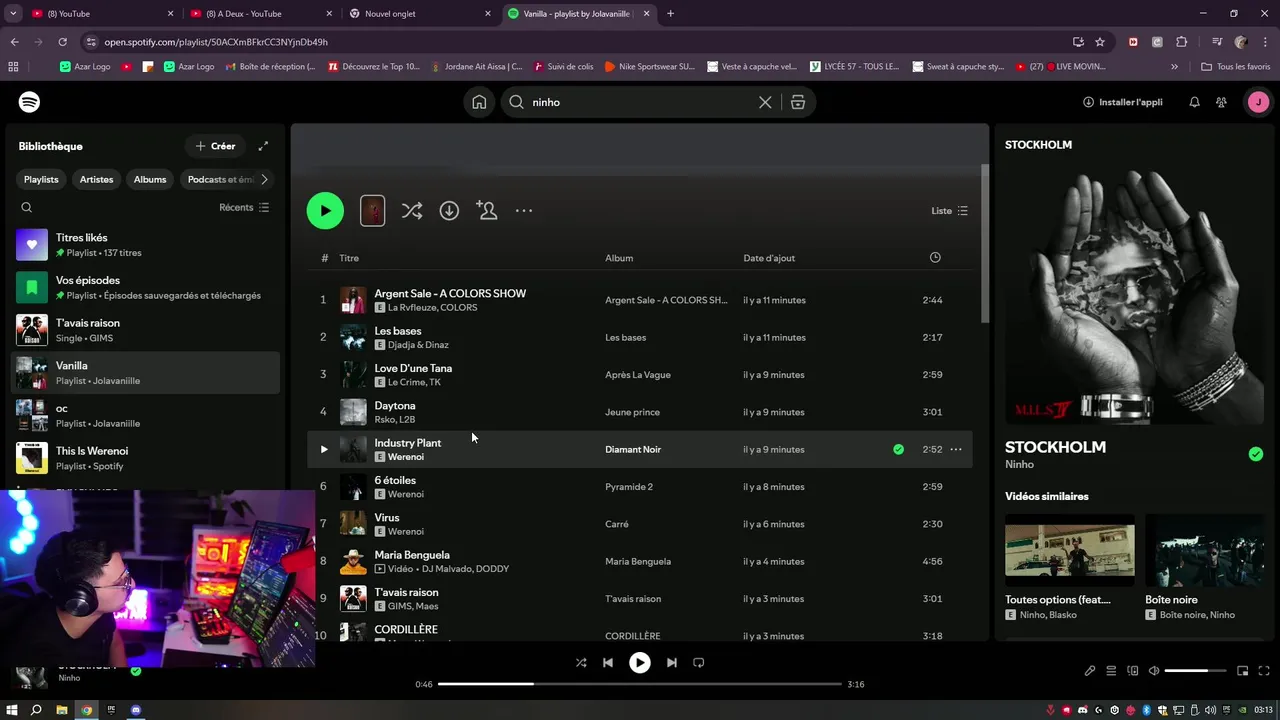Open Djadja & Dinaz artist link

pyautogui.click(x=418, y=345)
